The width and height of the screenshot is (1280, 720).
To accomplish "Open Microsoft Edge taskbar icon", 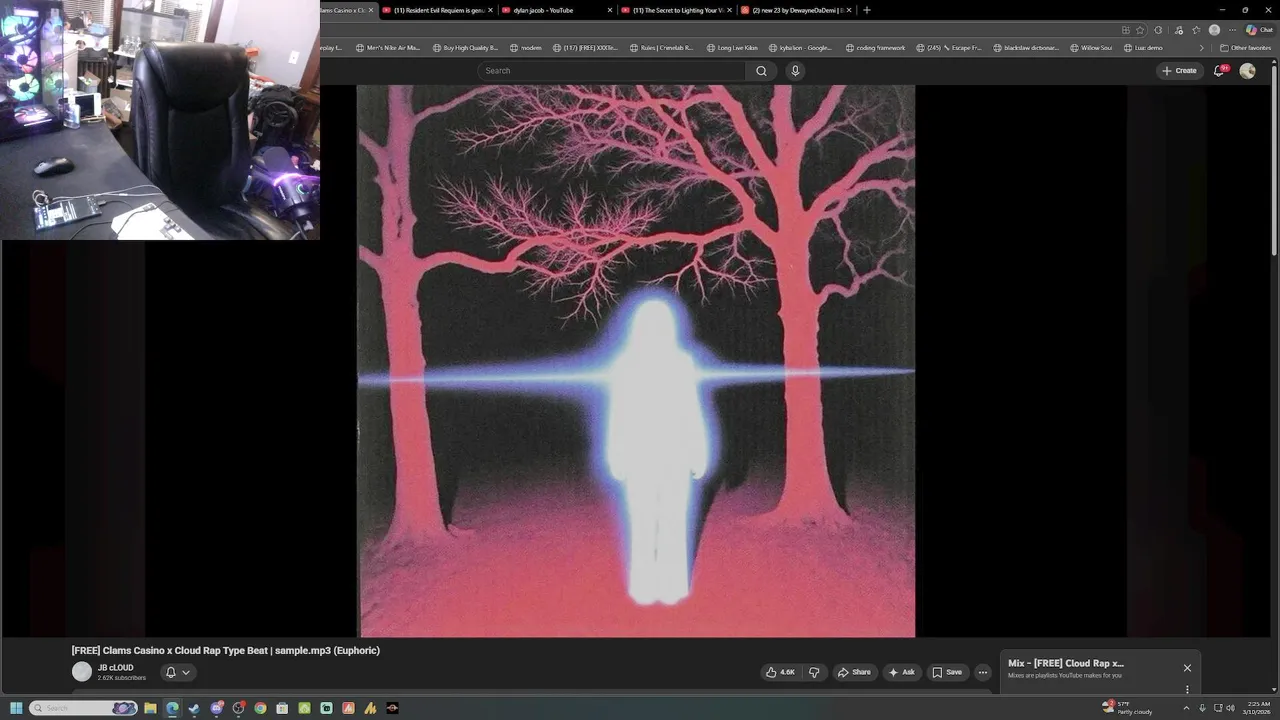I will (172, 708).
